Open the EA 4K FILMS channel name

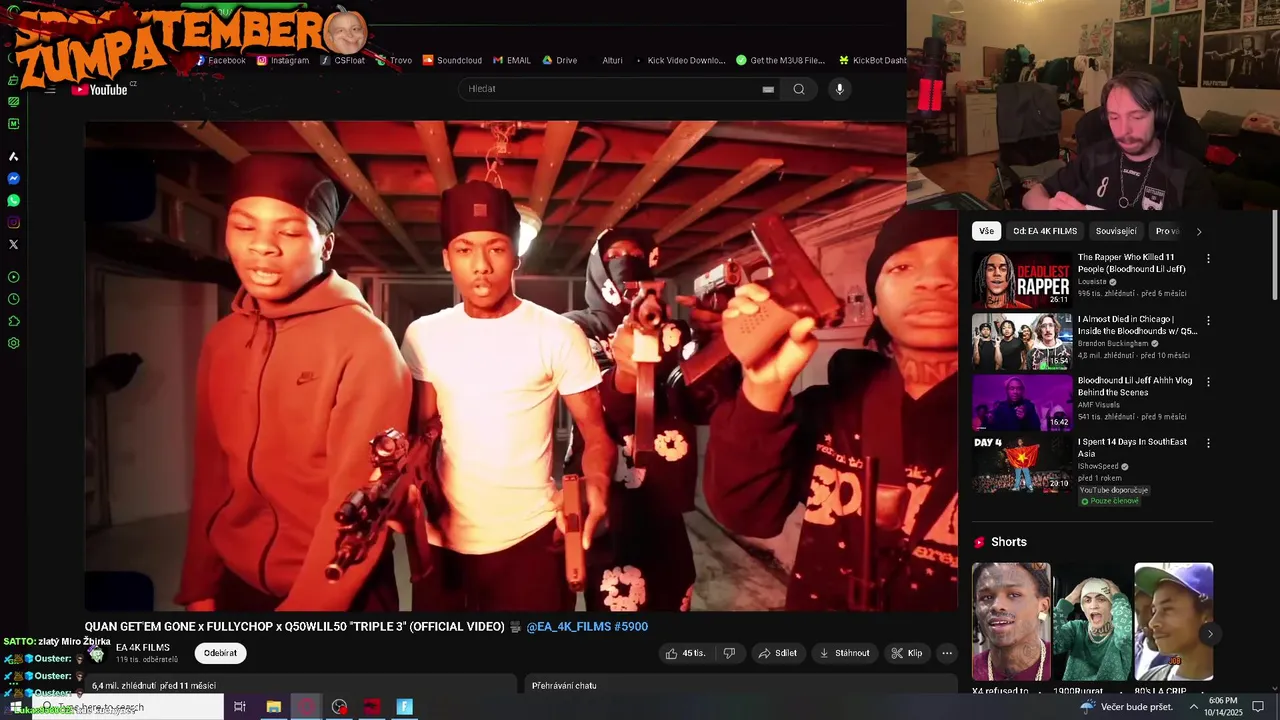click(143, 648)
